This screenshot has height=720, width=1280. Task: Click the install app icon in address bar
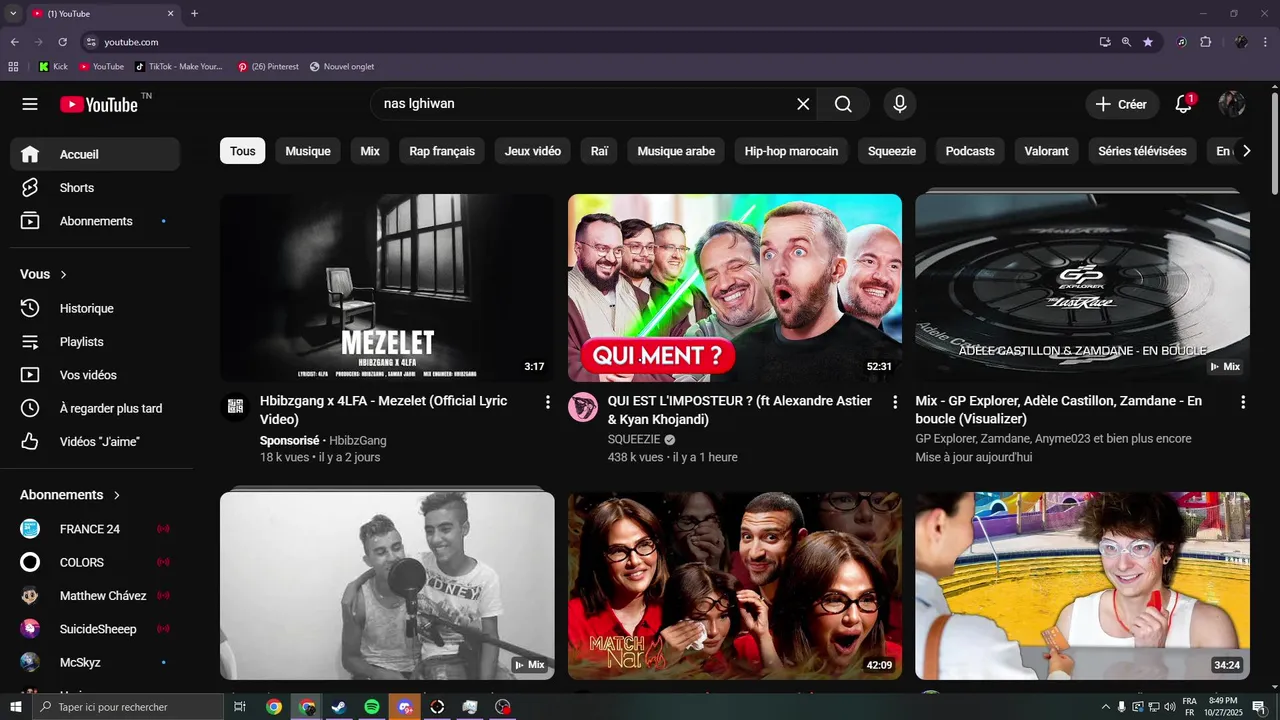pos(1105,42)
